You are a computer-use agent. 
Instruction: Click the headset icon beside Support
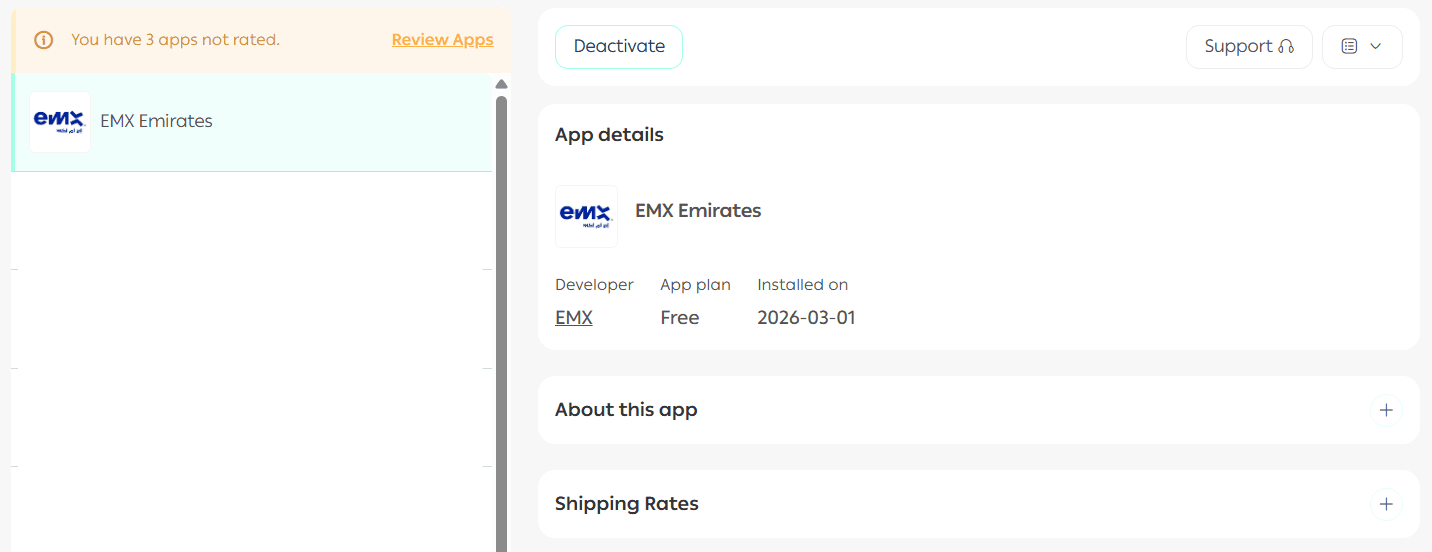(1286, 46)
